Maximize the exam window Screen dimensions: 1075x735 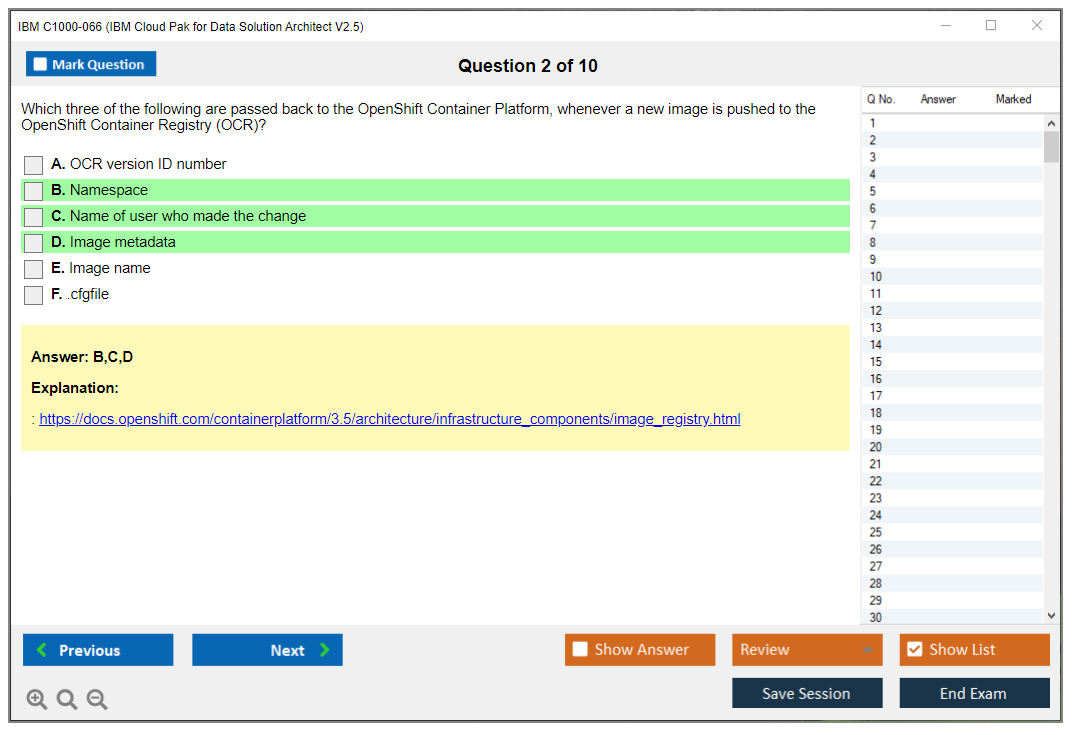991,26
